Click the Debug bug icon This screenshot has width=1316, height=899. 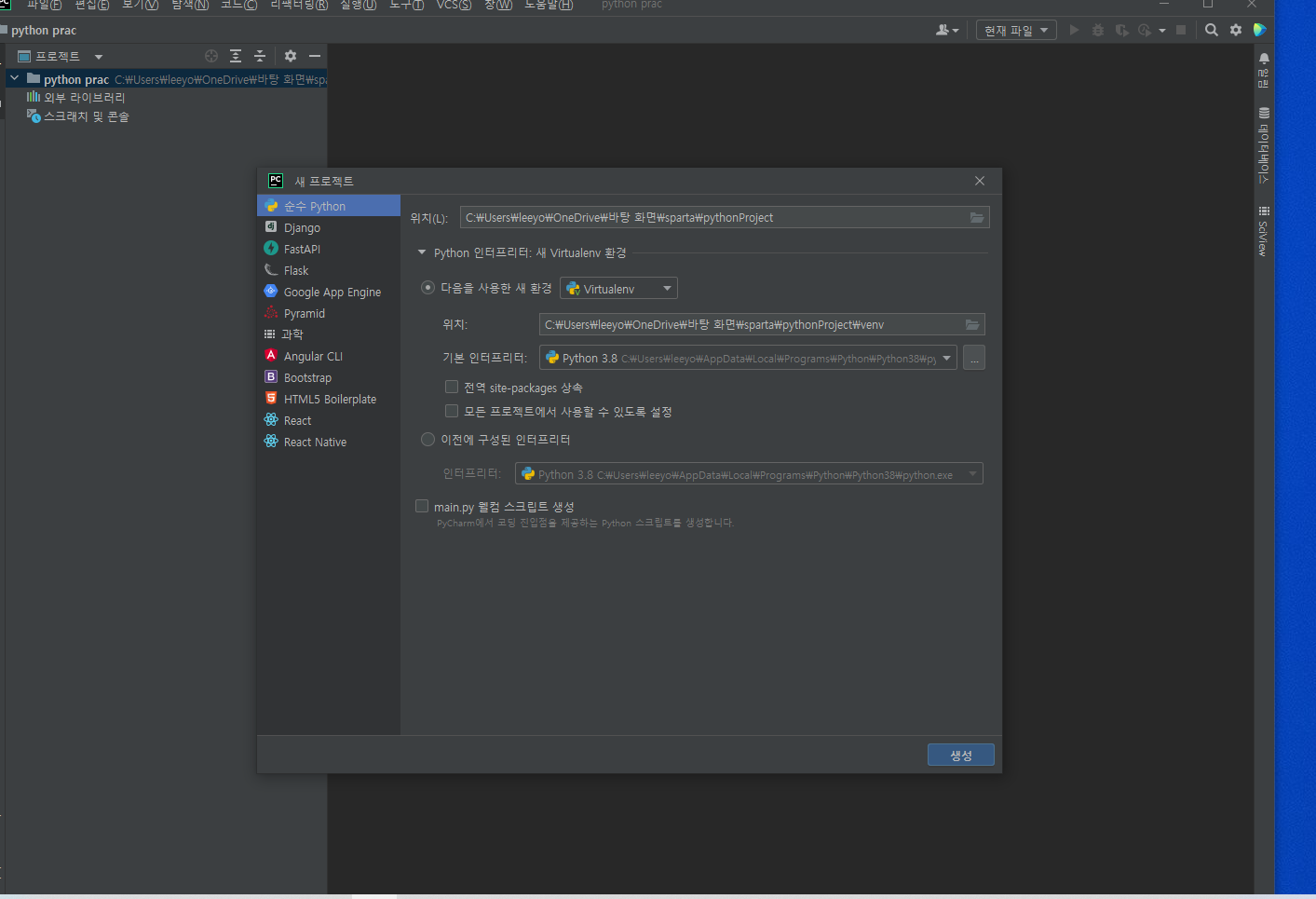pyautogui.click(x=1098, y=30)
